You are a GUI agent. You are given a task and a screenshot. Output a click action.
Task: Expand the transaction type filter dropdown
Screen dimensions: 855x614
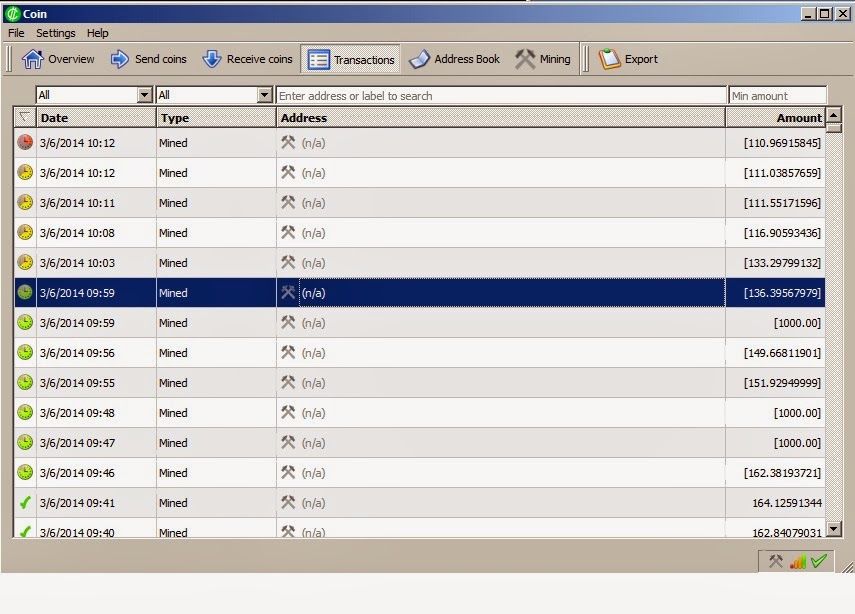[264, 95]
